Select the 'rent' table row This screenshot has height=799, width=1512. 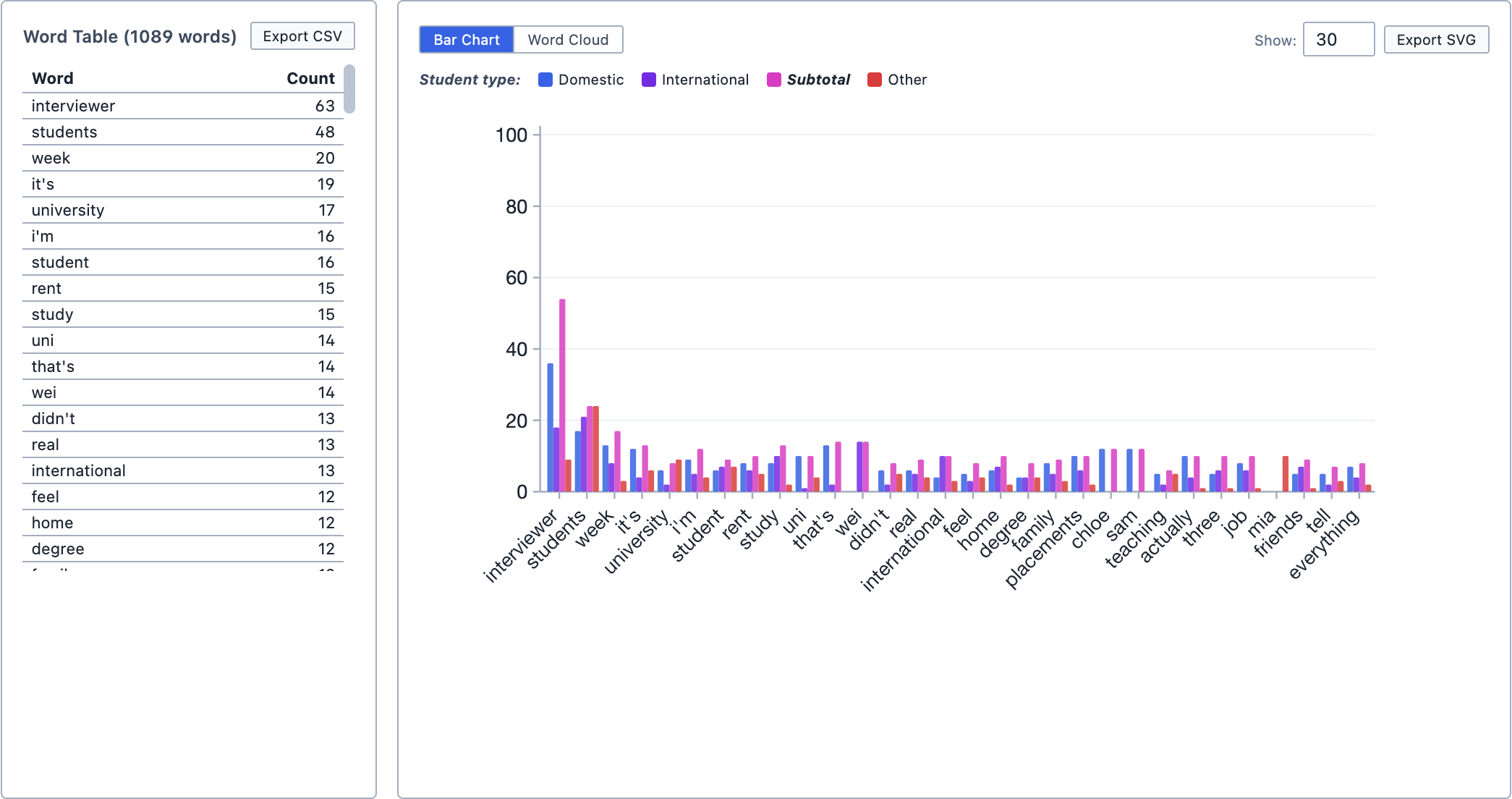click(x=183, y=288)
